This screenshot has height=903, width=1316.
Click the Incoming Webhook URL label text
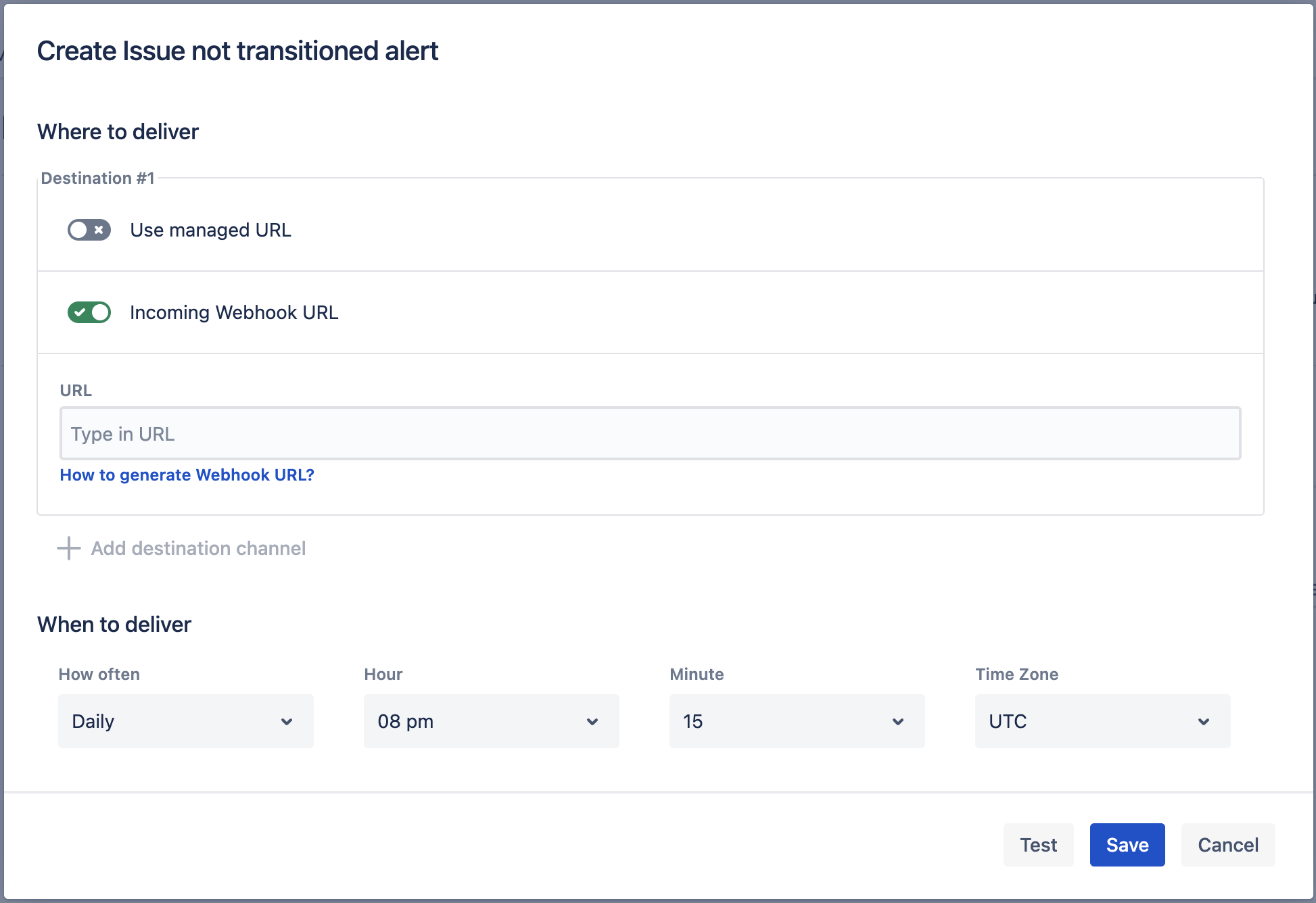234,313
